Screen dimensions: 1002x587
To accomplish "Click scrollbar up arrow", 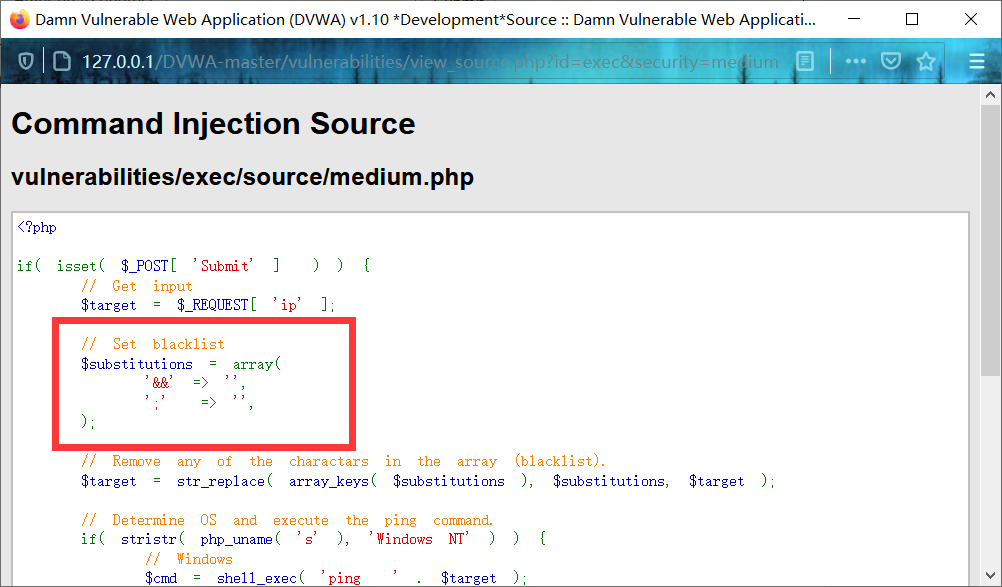I will tap(990, 95).
